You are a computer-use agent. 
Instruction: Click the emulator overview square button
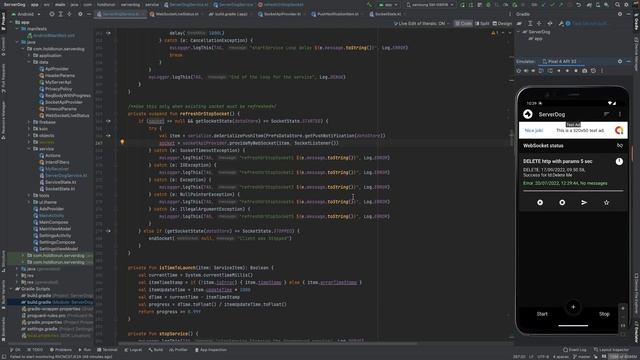click(x=576, y=71)
